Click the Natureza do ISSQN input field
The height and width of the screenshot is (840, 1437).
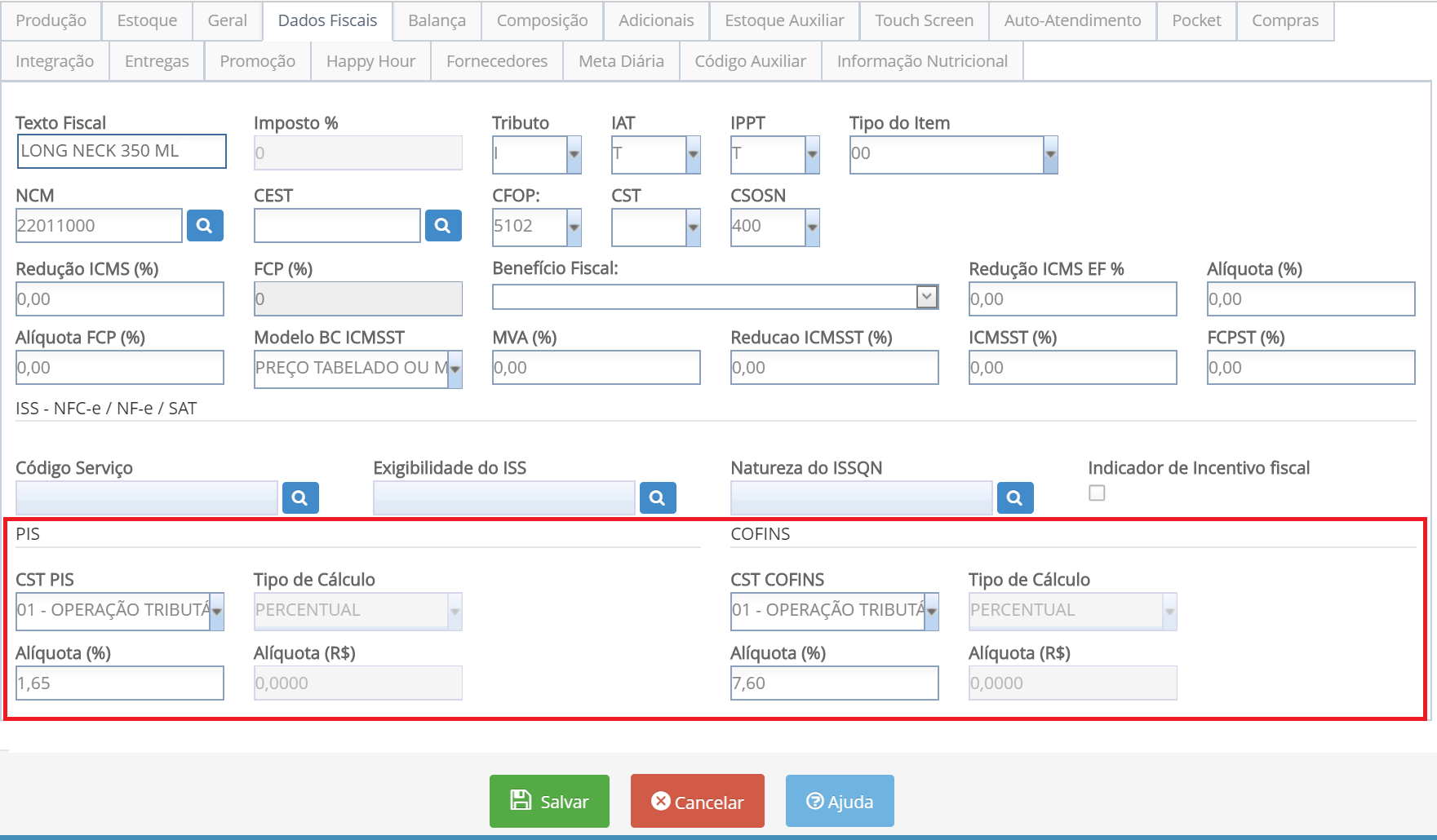click(x=862, y=498)
